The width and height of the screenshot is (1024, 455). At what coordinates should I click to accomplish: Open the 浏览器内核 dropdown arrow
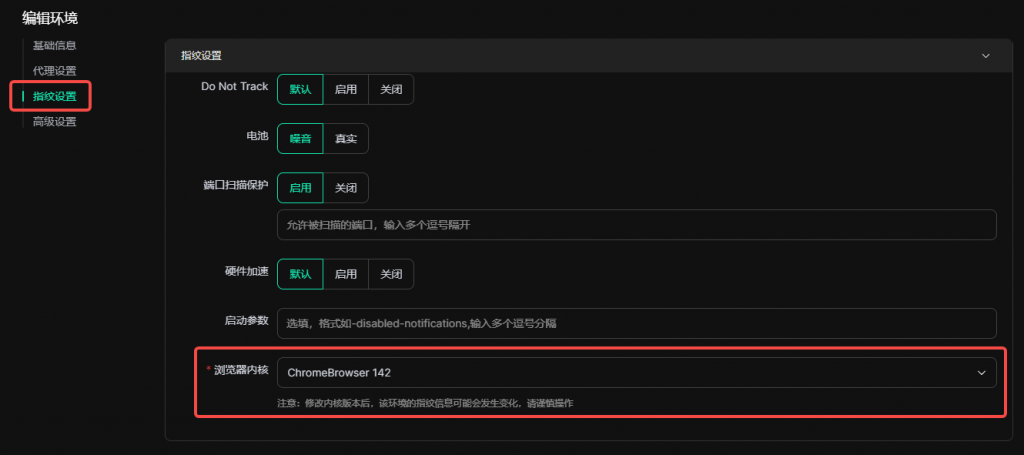pos(980,373)
